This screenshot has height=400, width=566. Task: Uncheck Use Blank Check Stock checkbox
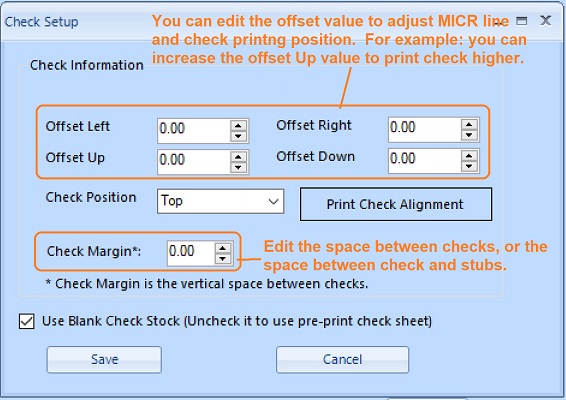[27, 321]
